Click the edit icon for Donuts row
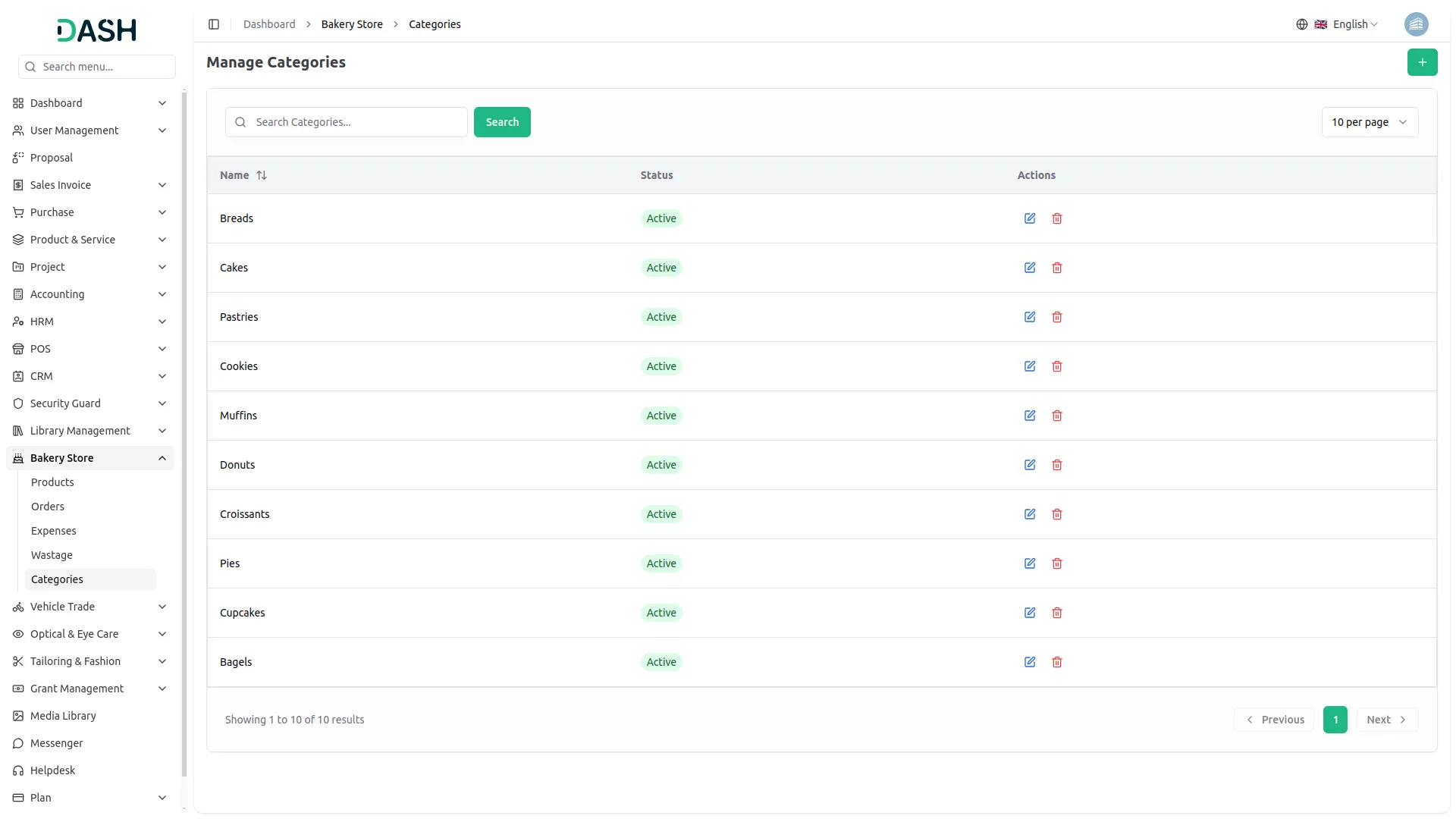 point(1030,465)
